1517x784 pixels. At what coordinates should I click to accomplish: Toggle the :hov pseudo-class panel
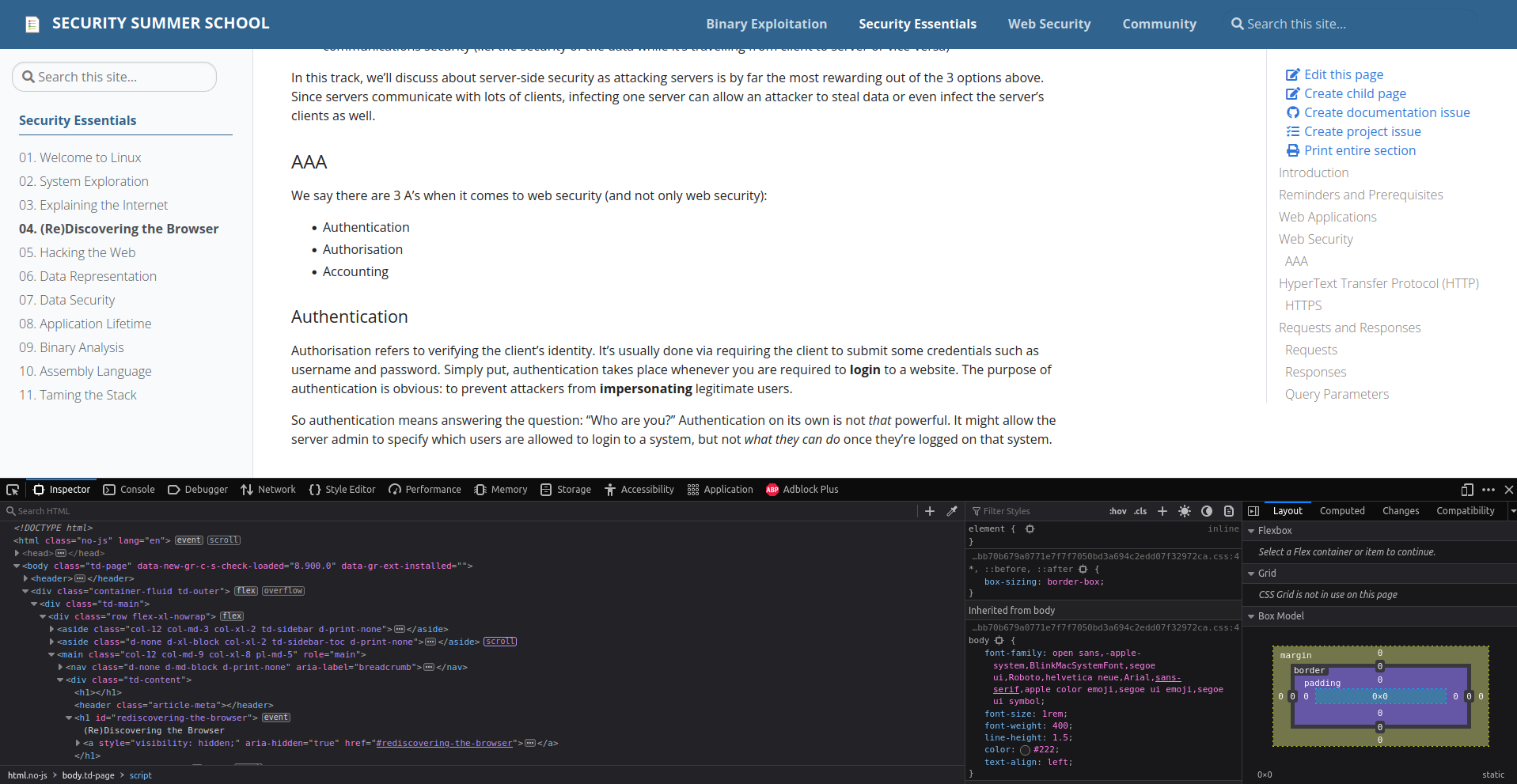(1117, 511)
